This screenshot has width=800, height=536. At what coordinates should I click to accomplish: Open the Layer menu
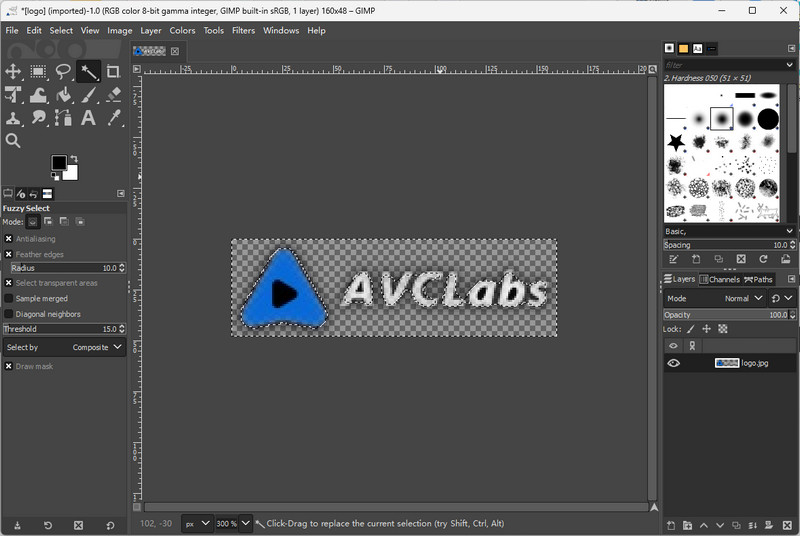pos(151,31)
